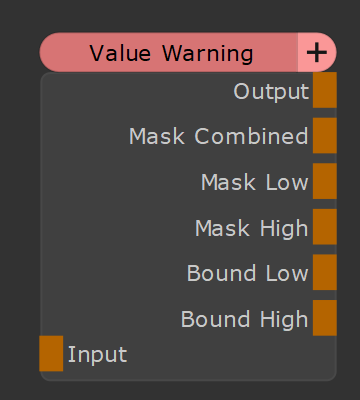360x400 pixels.
Task: Click the dark canvas below the node
Action: [x=180, y=391]
